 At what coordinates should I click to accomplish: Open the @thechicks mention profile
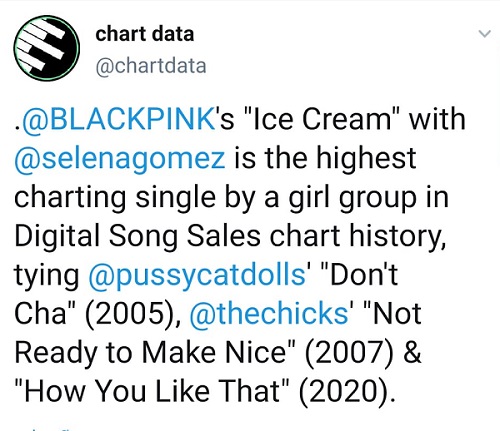(x=269, y=313)
